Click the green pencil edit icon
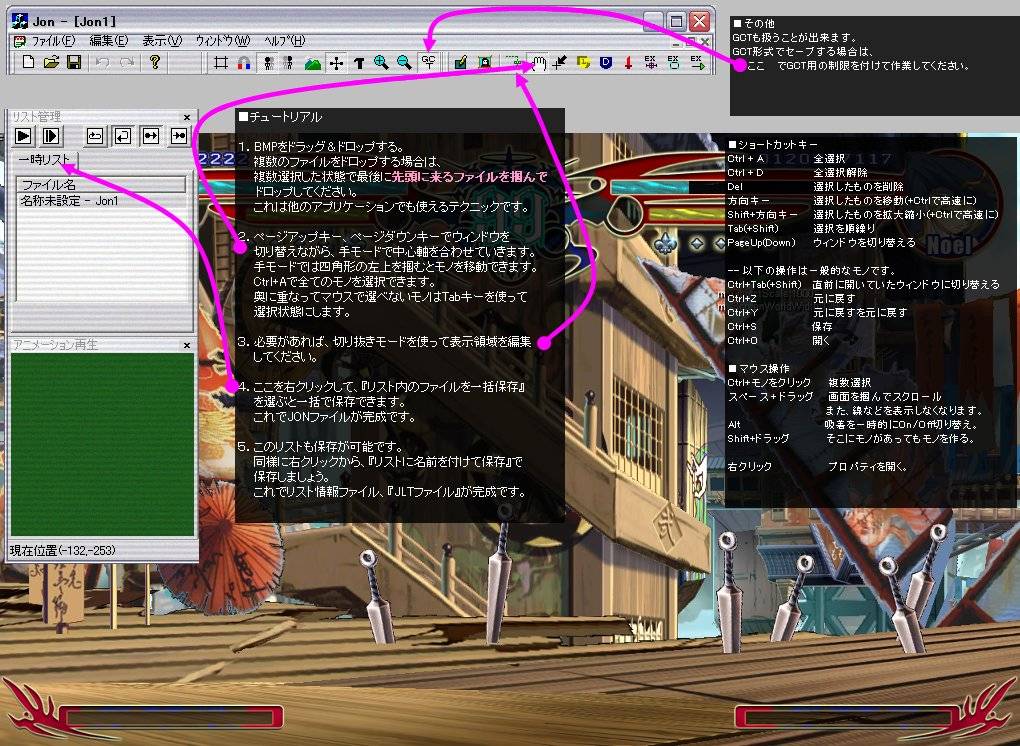The width and height of the screenshot is (1020, 746). (x=461, y=62)
